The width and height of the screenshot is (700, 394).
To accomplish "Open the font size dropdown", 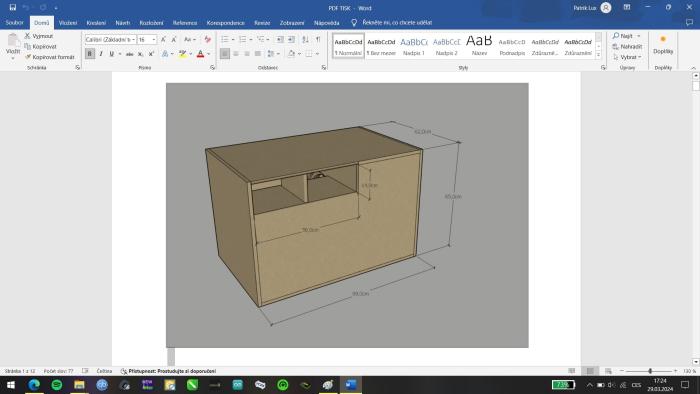I will [154, 40].
